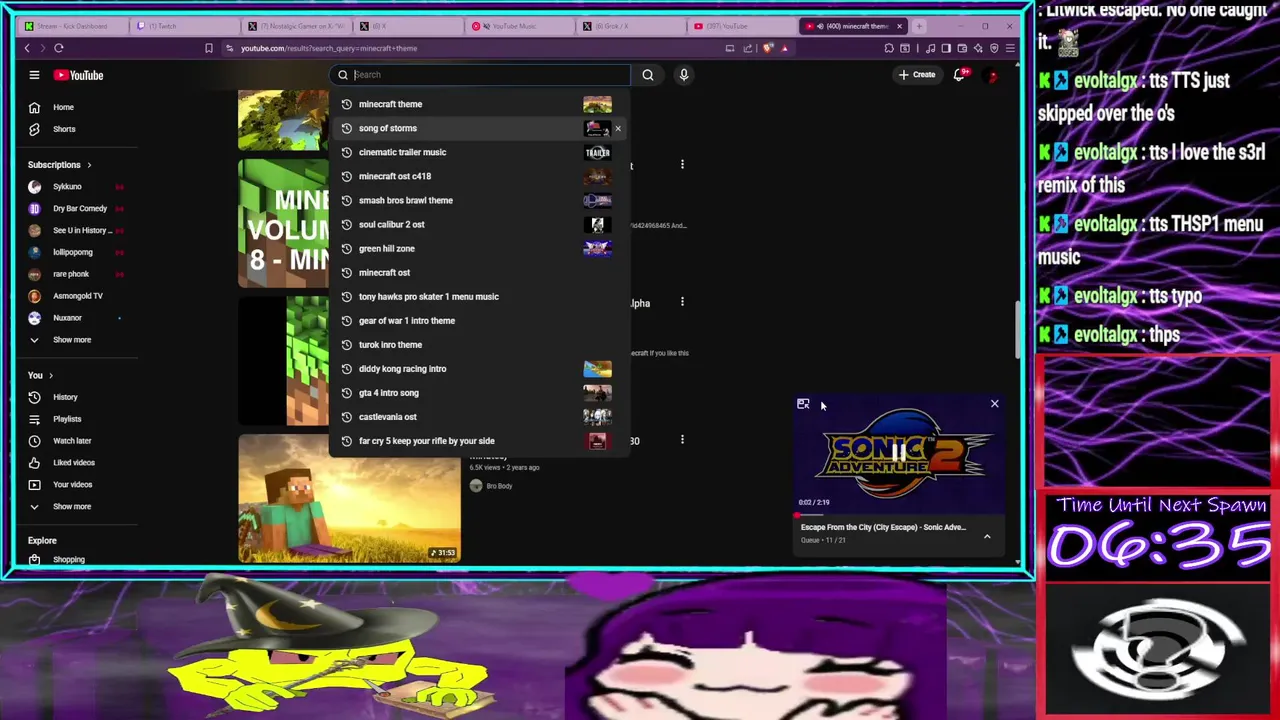Click the browser address bar URL

[x=329, y=48]
